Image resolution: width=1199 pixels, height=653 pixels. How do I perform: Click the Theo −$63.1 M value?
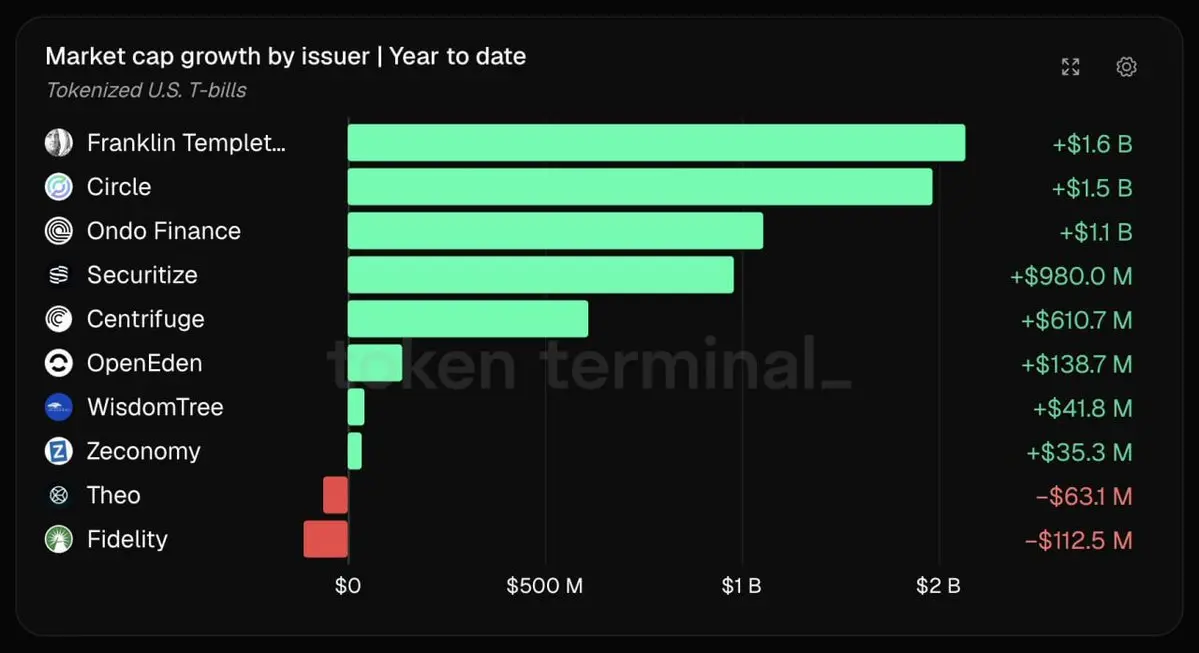[1084, 497]
